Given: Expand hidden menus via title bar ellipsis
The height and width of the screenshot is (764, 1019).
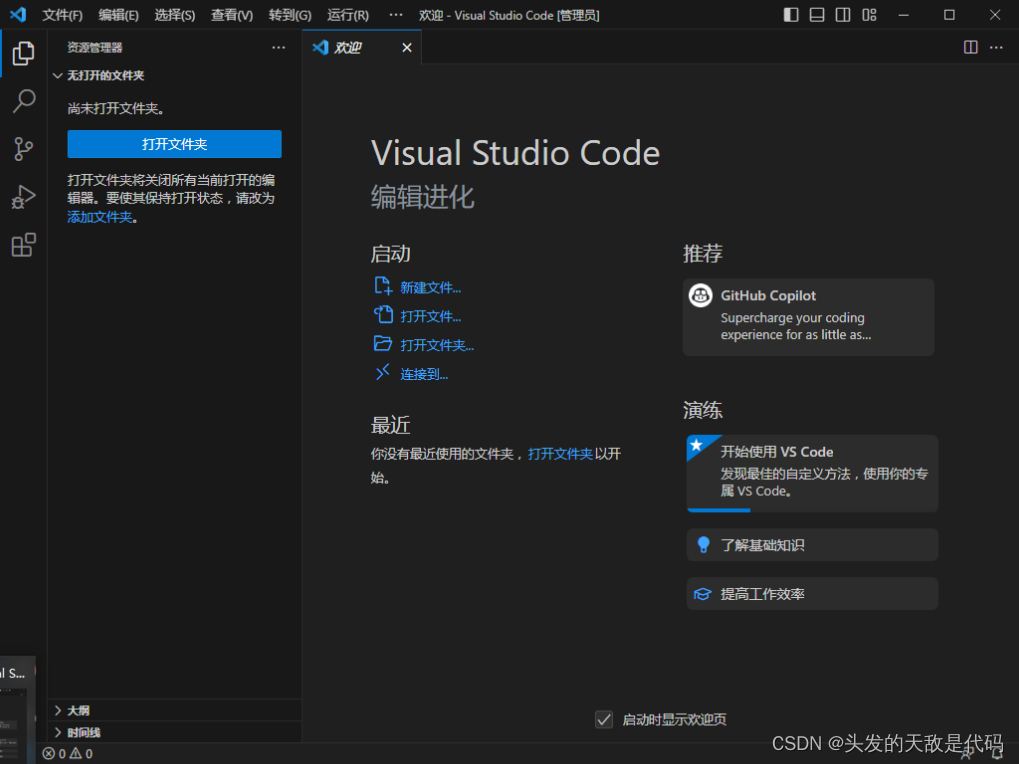Looking at the screenshot, I should [396, 15].
